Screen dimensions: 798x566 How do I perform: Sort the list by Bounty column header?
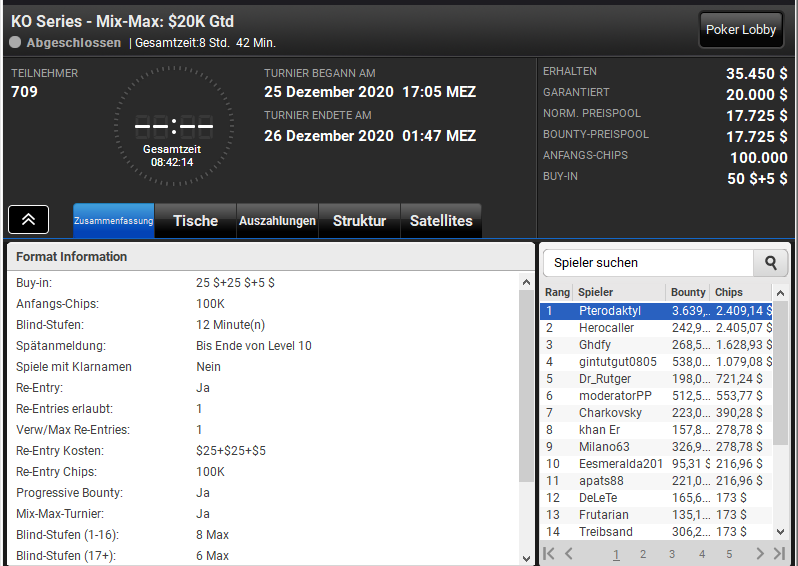click(x=688, y=292)
